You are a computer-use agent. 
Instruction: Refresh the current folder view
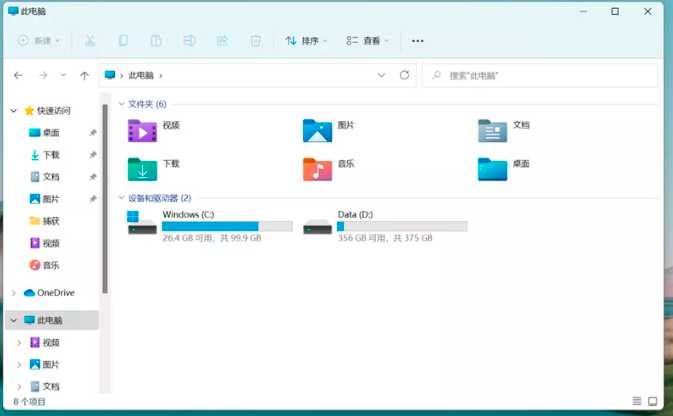tap(404, 75)
